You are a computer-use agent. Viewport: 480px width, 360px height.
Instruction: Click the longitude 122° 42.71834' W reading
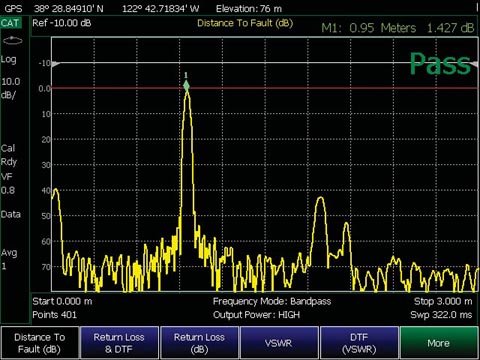pos(161,9)
